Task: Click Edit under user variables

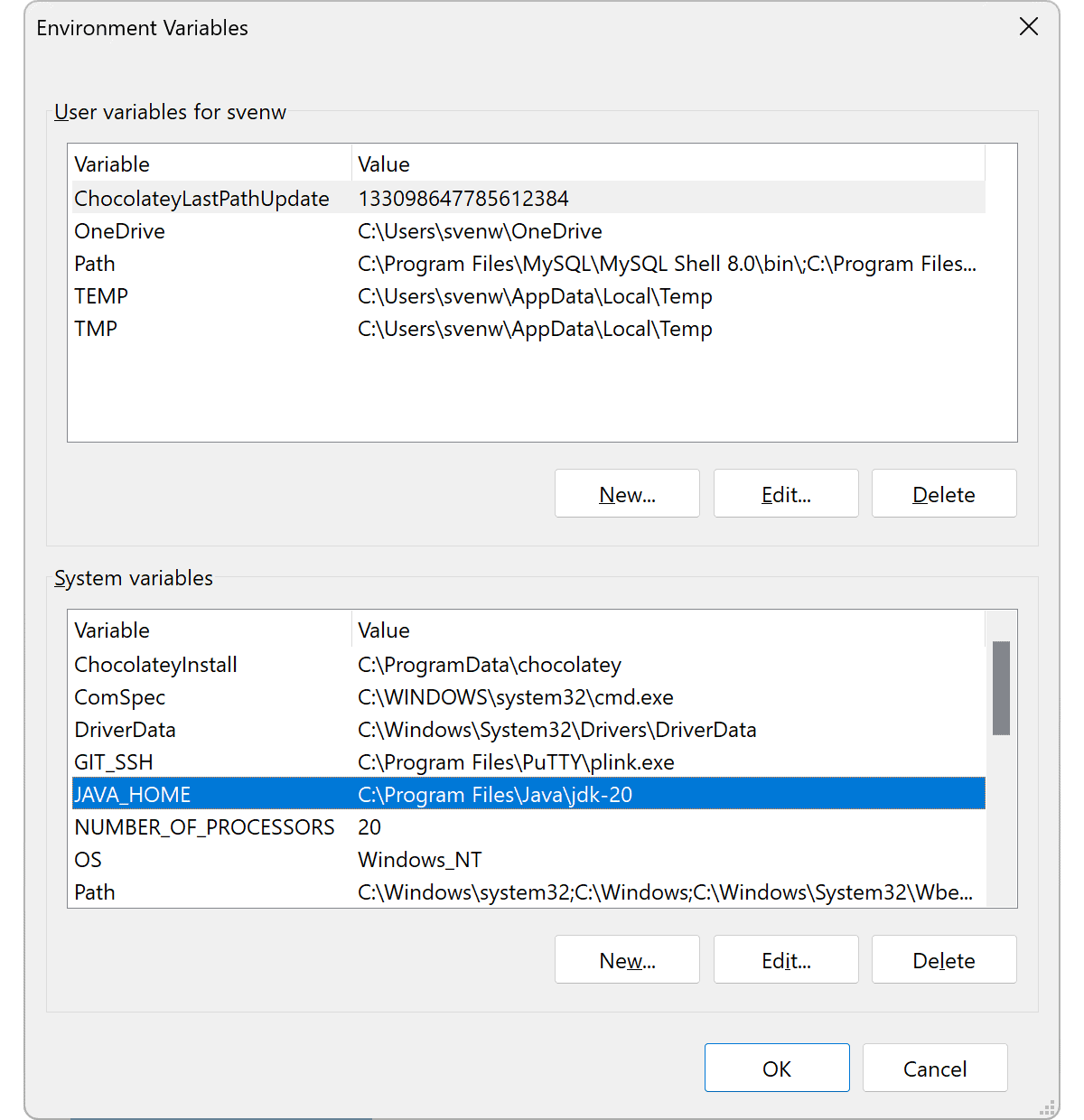Action: [x=786, y=493]
